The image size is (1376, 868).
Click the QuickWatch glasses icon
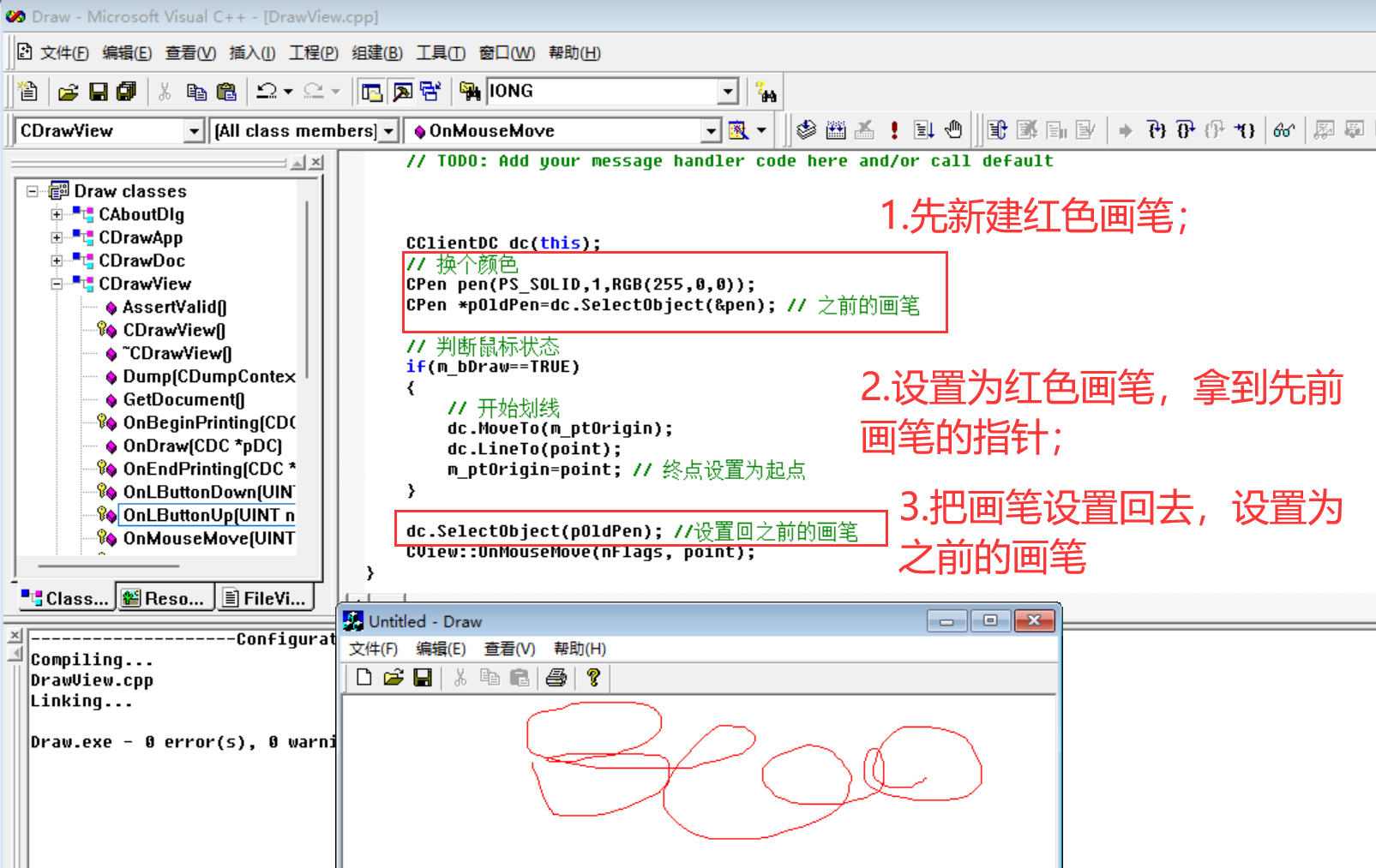(x=1283, y=130)
